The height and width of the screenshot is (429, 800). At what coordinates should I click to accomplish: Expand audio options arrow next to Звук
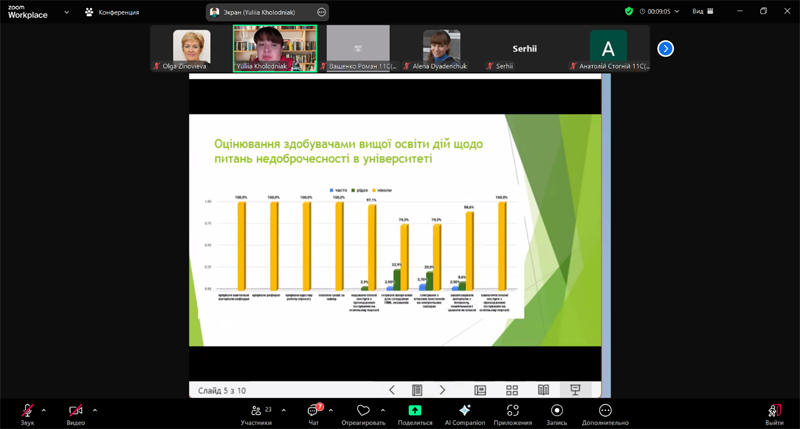point(46,410)
